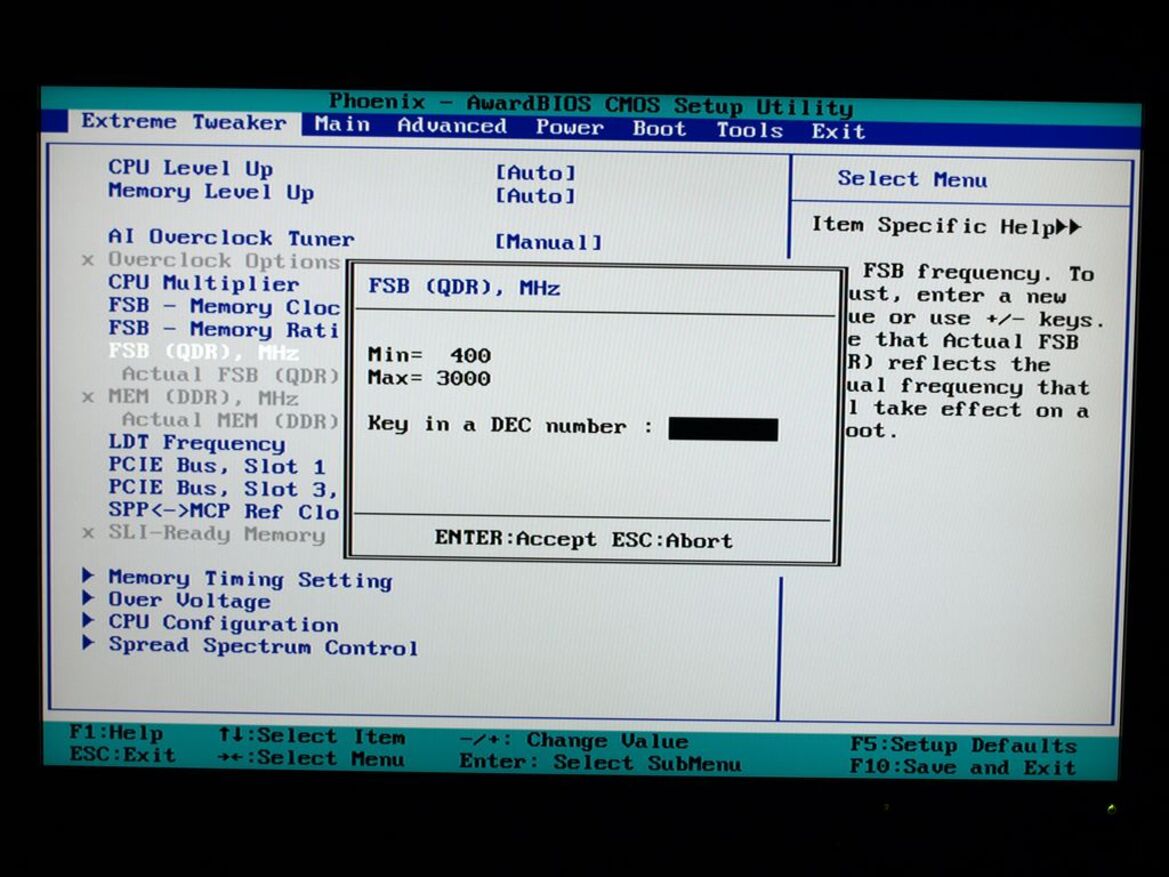This screenshot has height=877, width=1169.
Task: Select the LDT Frequency setting
Action: click(197, 443)
